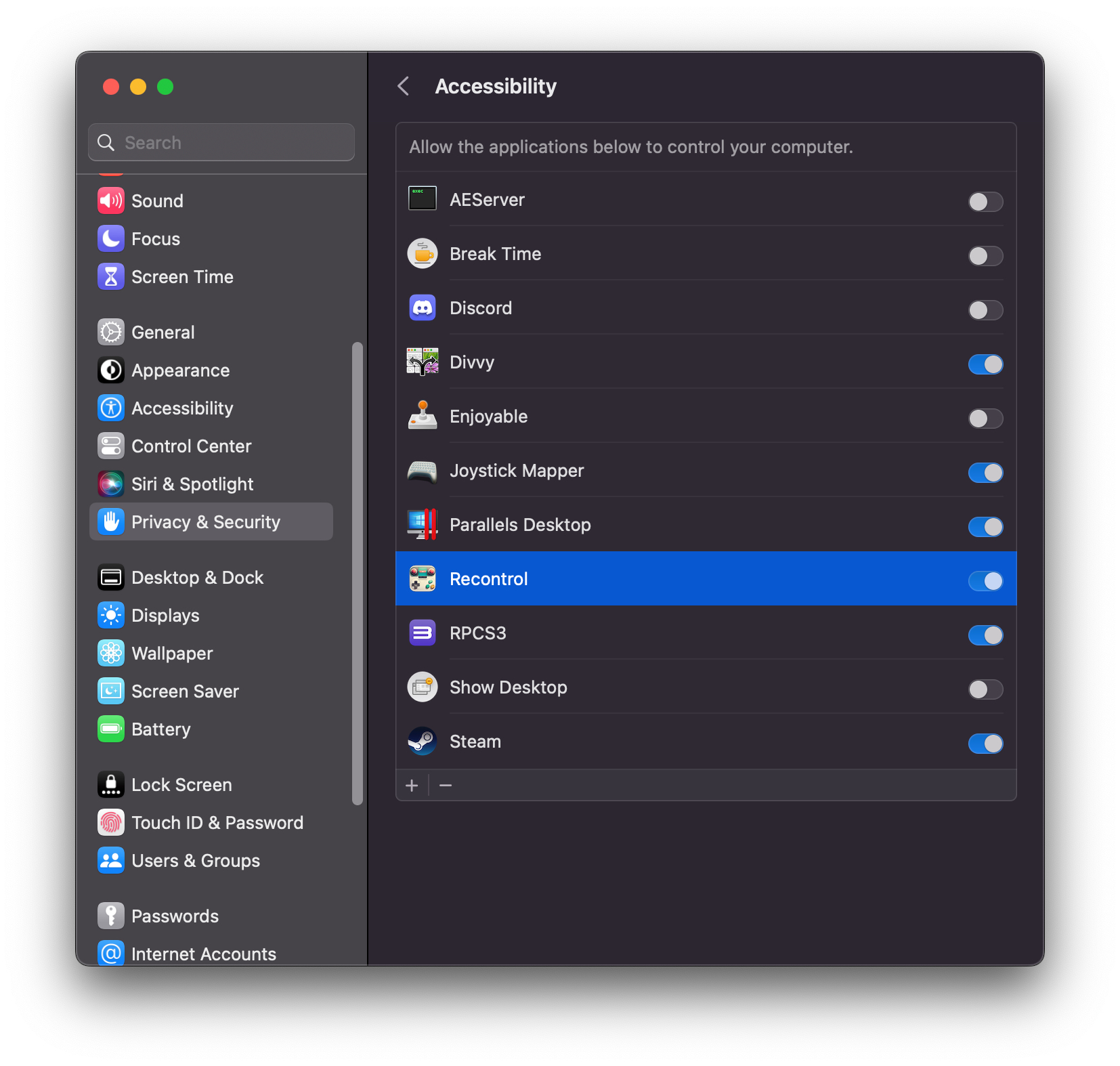Select the Show Desktop row name

point(508,687)
